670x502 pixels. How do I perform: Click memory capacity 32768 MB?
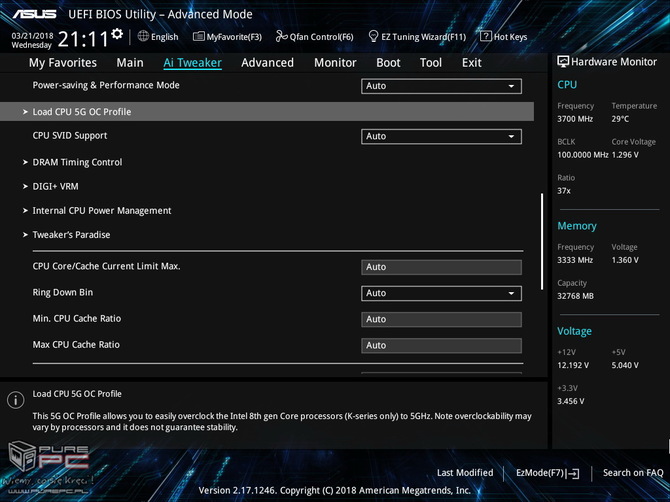click(576, 296)
